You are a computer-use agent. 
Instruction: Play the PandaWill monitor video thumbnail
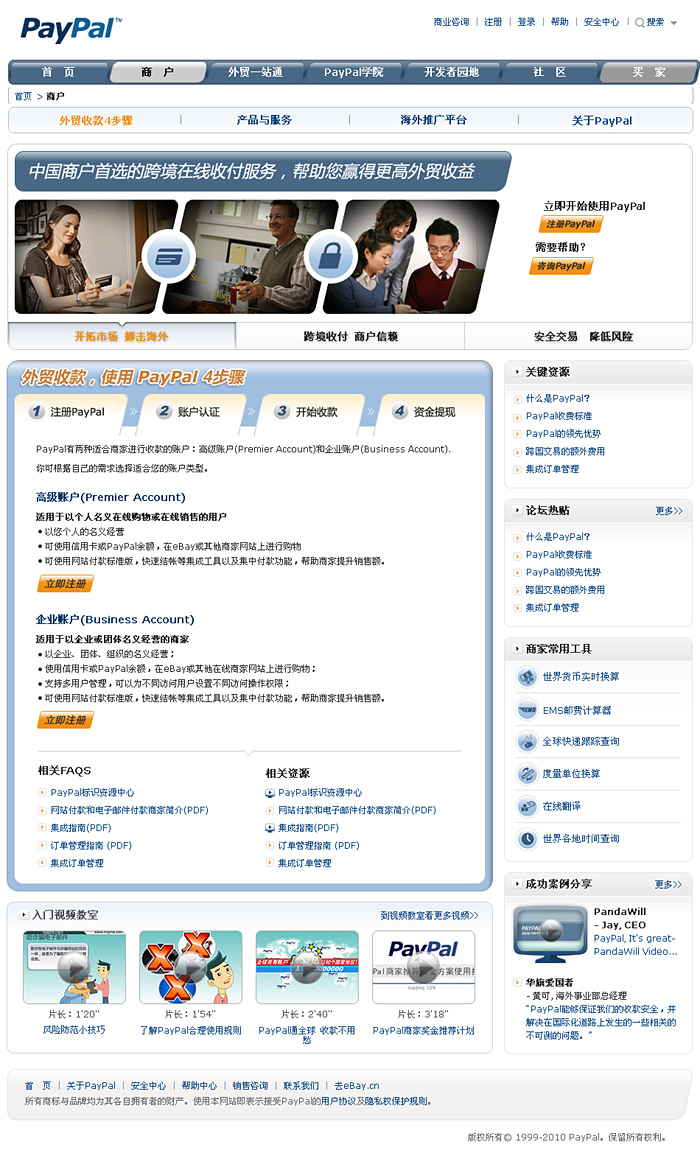coord(549,934)
